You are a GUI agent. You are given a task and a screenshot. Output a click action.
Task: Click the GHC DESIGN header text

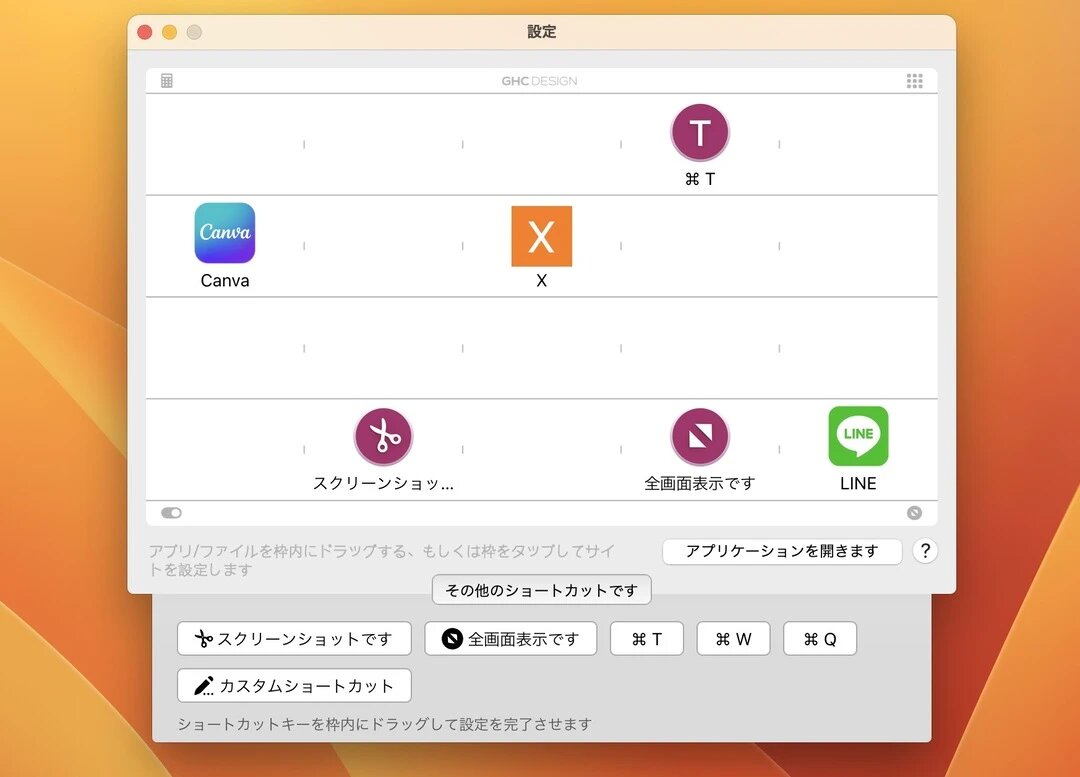539,81
